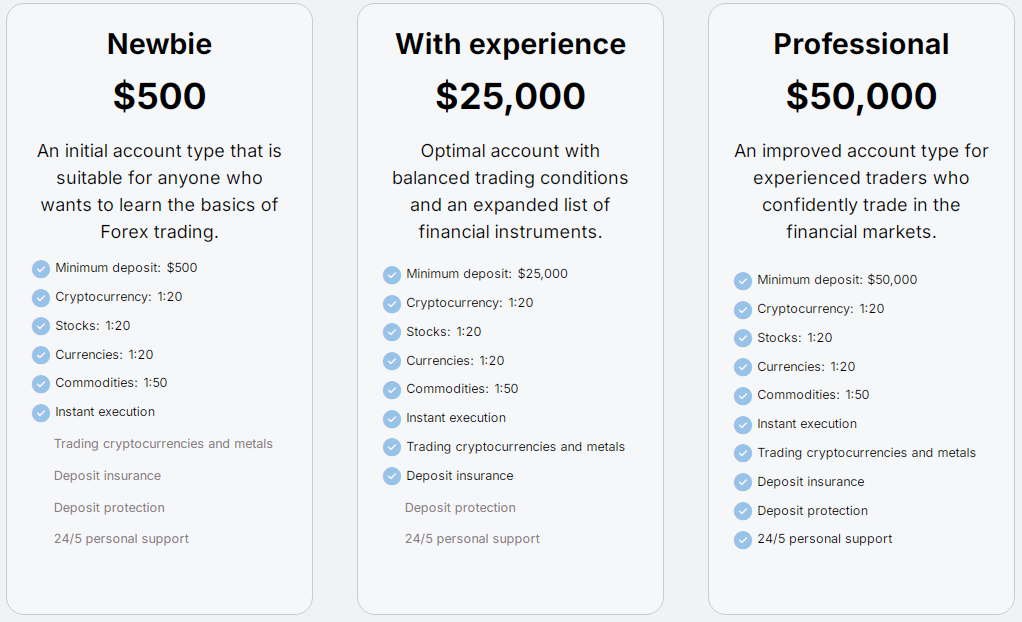Click check icon beside With experience Commodities 1:50
The image size is (1022, 622).
tap(392, 390)
